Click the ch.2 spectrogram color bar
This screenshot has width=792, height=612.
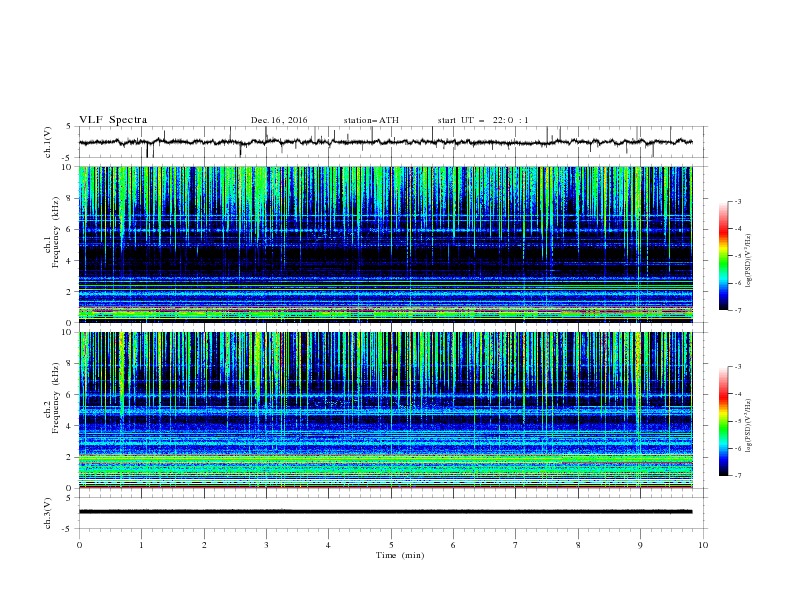tap(723, 421)
